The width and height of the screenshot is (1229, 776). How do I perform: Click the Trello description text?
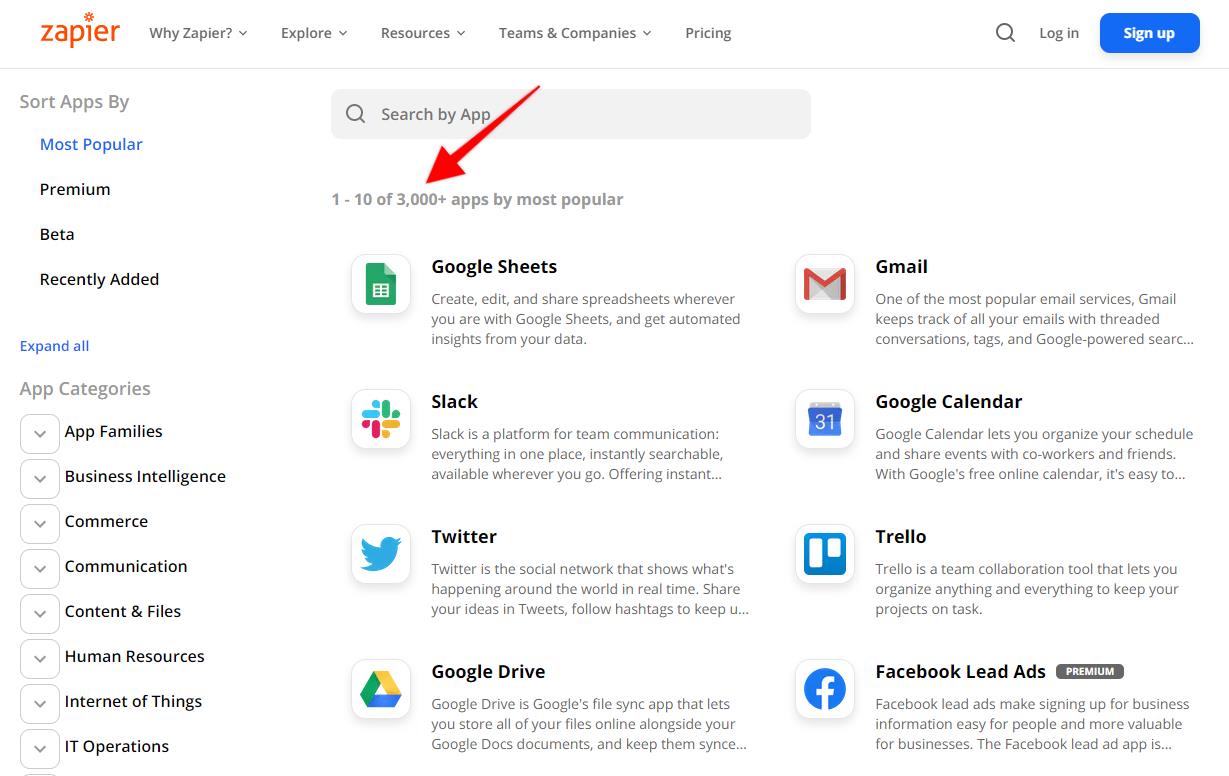(1027, 589)
